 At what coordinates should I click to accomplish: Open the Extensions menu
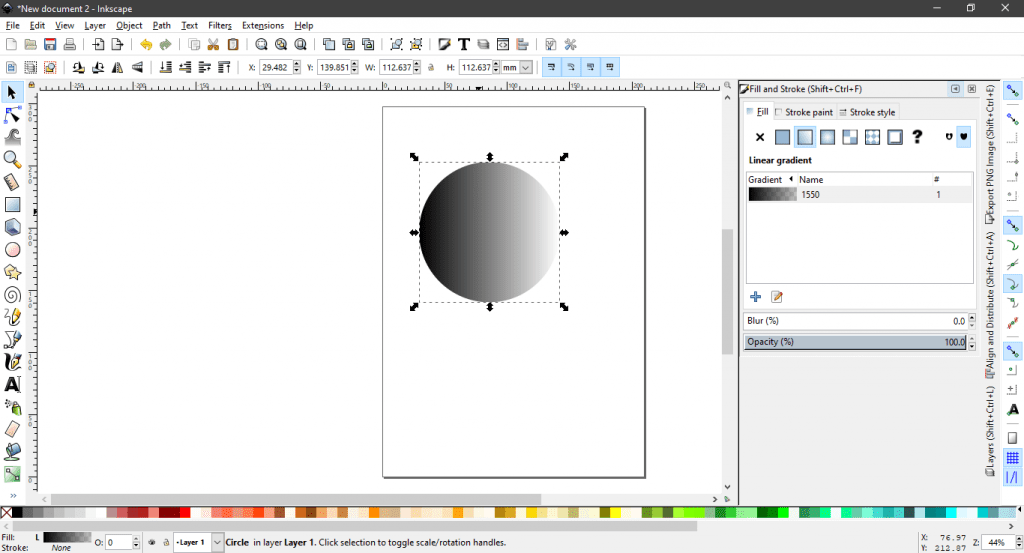pyautogui.click(x=262, y=25)
